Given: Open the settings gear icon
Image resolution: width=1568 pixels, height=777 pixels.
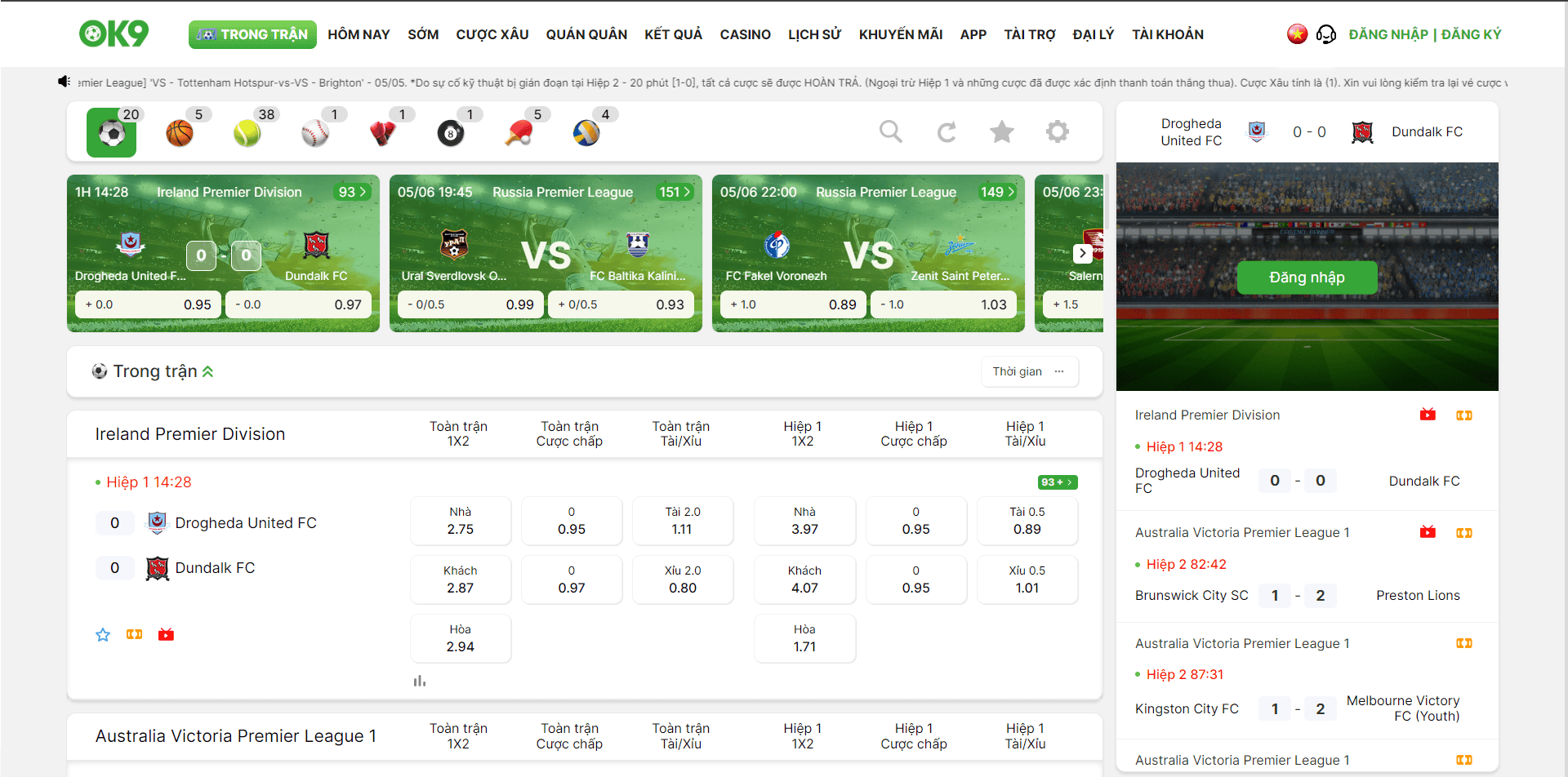Looking at the screenshot, I should click(x=1058, y=131).
